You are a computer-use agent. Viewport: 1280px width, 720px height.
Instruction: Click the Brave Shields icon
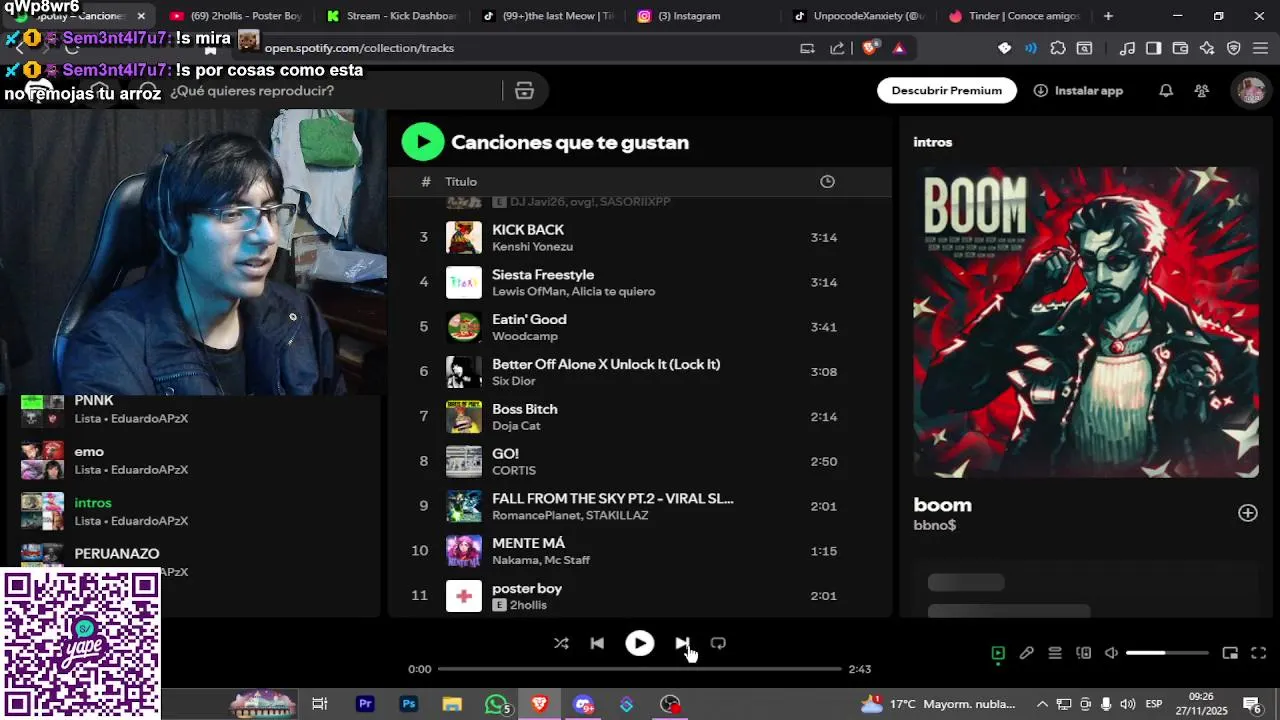[x=871, y=48]
